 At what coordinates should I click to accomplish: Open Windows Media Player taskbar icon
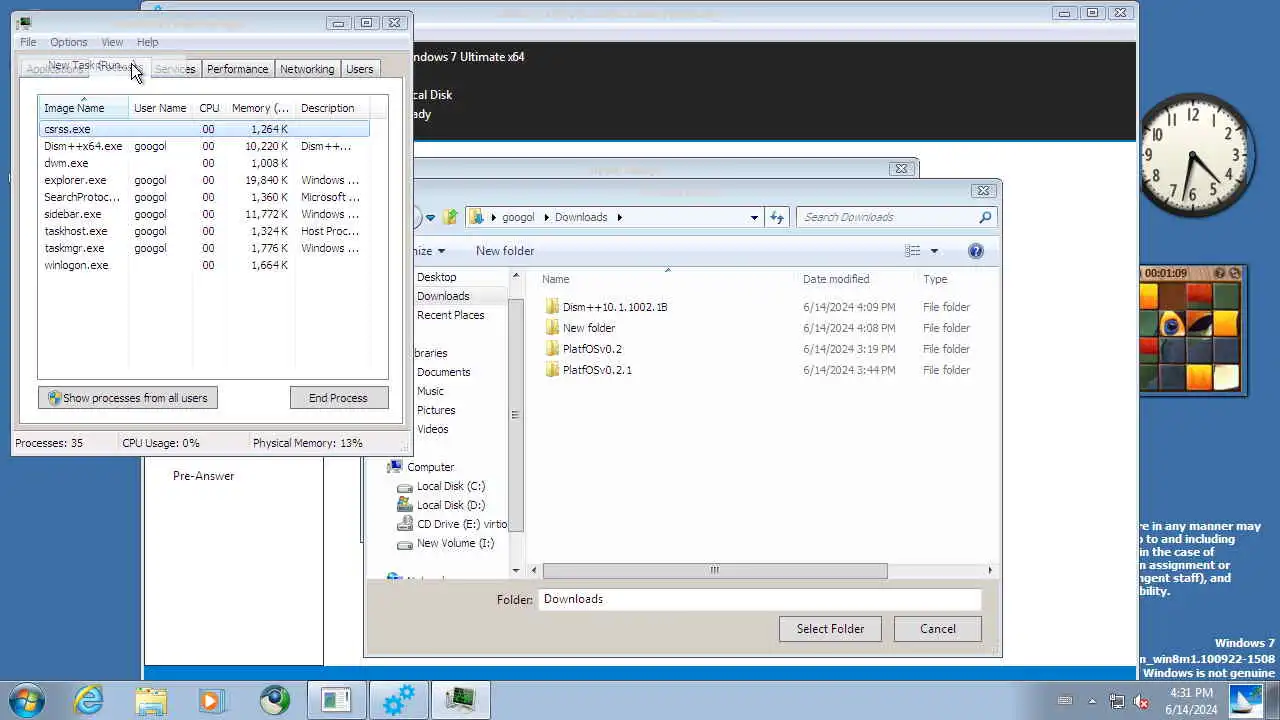pyautogui.click(x=211, y=700)
